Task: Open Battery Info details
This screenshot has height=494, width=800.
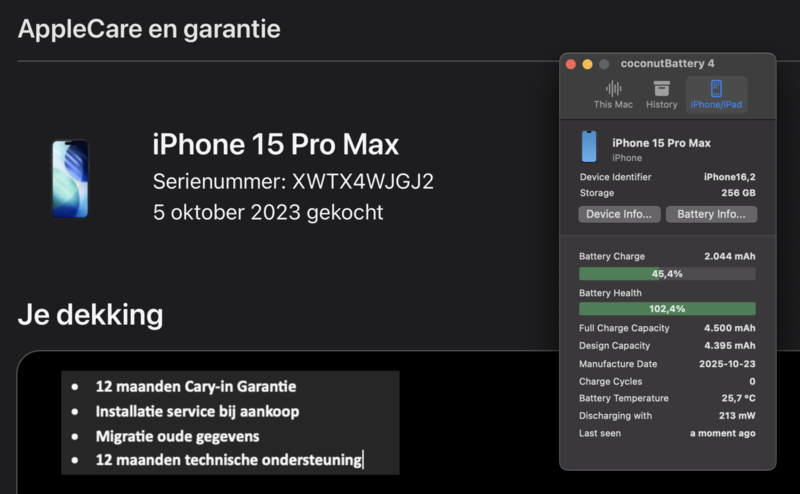Action: click(711, 214)
